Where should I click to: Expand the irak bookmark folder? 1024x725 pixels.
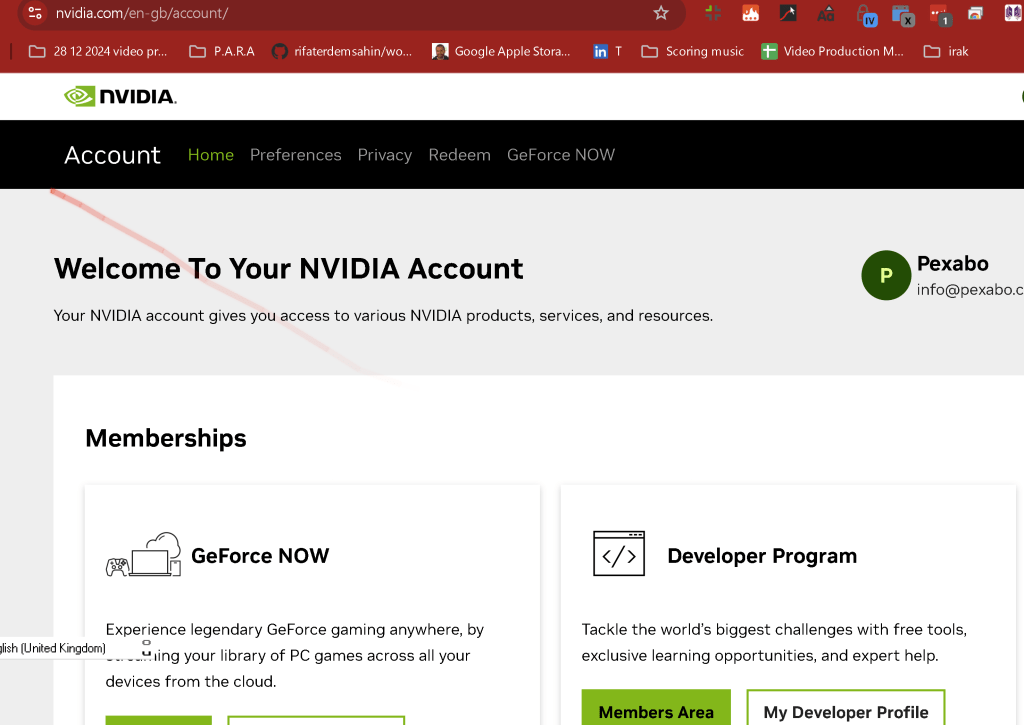(x=946, y=52)
